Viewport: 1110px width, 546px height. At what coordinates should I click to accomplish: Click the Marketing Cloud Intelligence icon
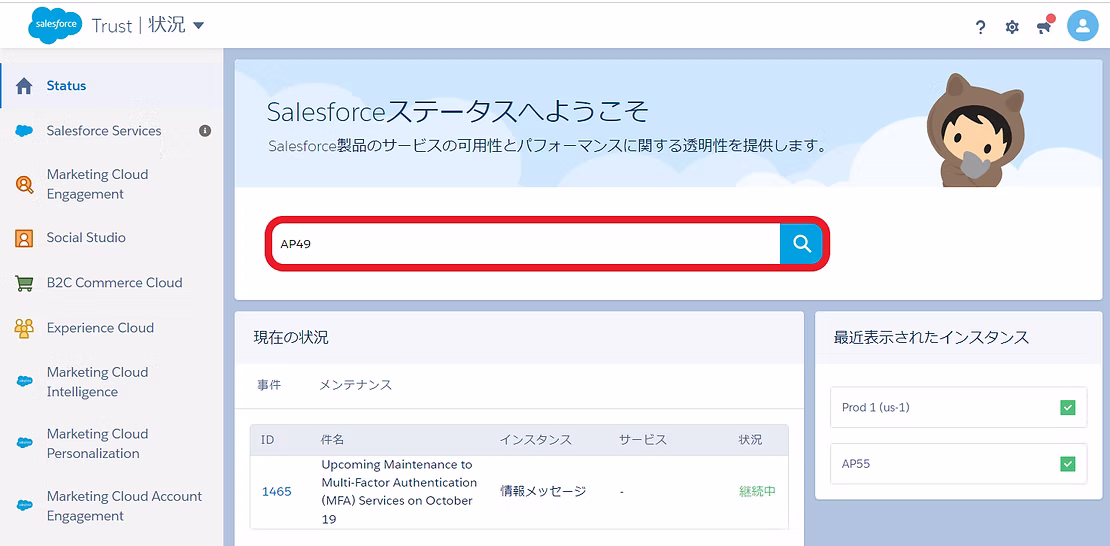pyautogui.click(x=24, y=381)
